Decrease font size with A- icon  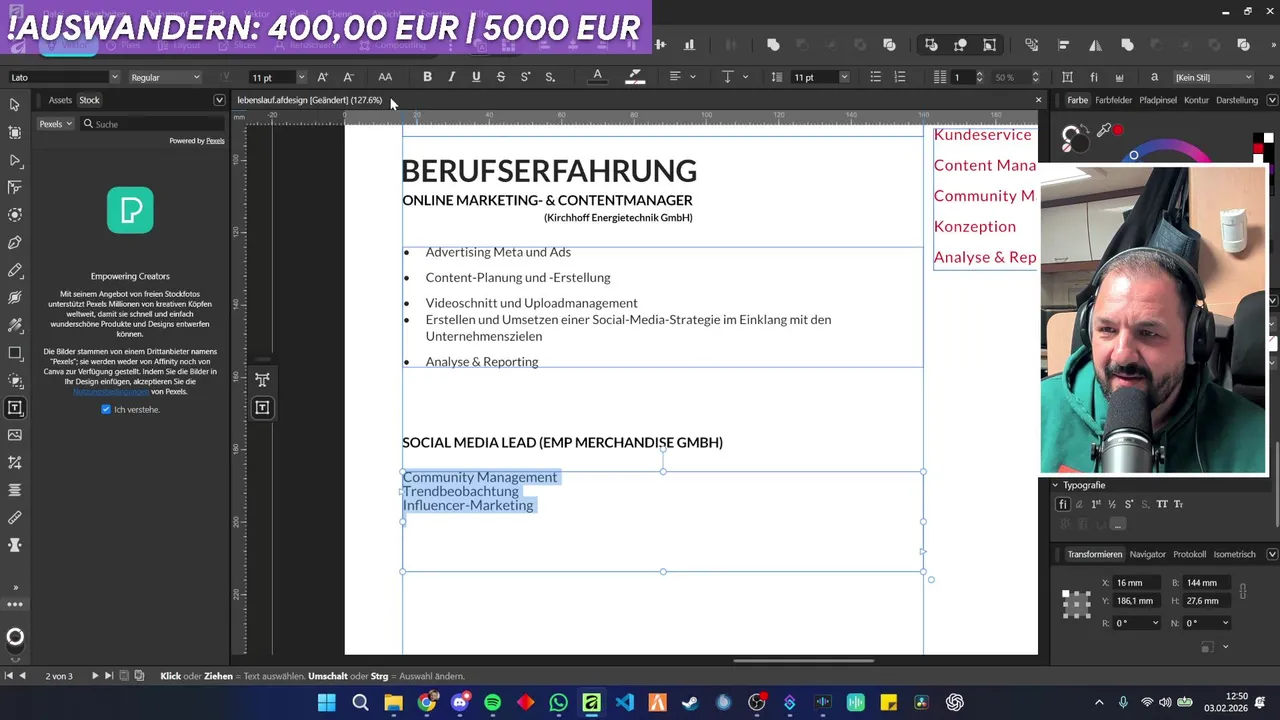tap(348, 77)
